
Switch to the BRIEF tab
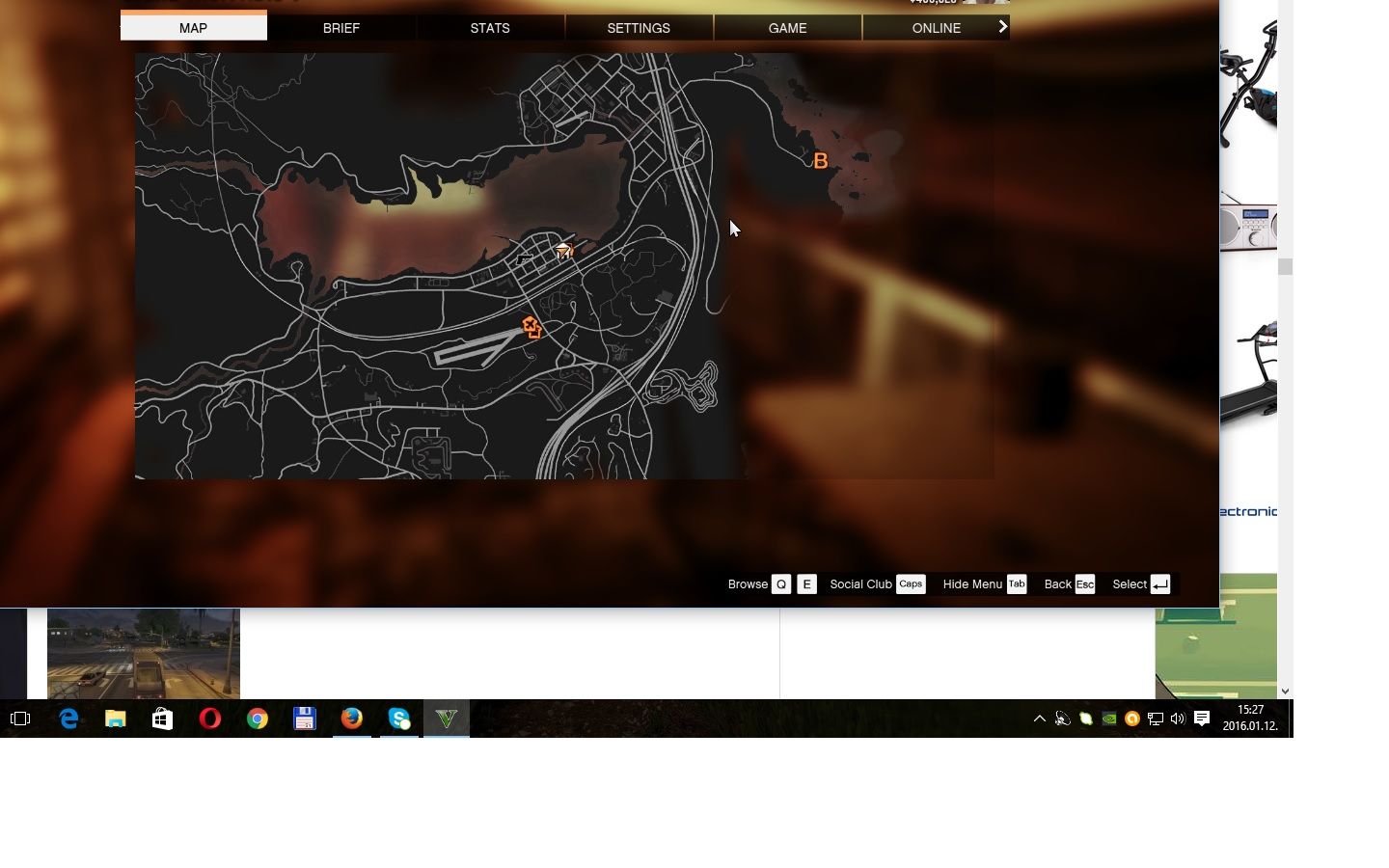tap(341, 28)
